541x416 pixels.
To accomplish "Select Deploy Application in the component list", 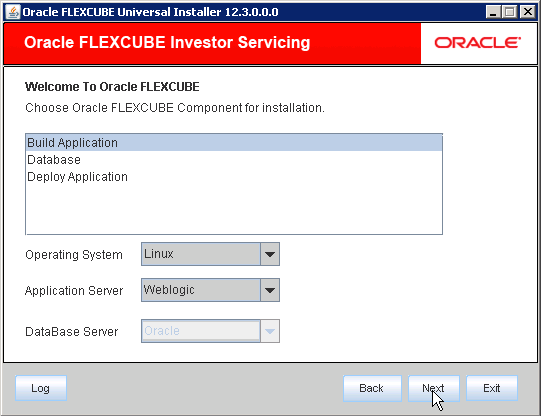I will click(x=234, y=177).
